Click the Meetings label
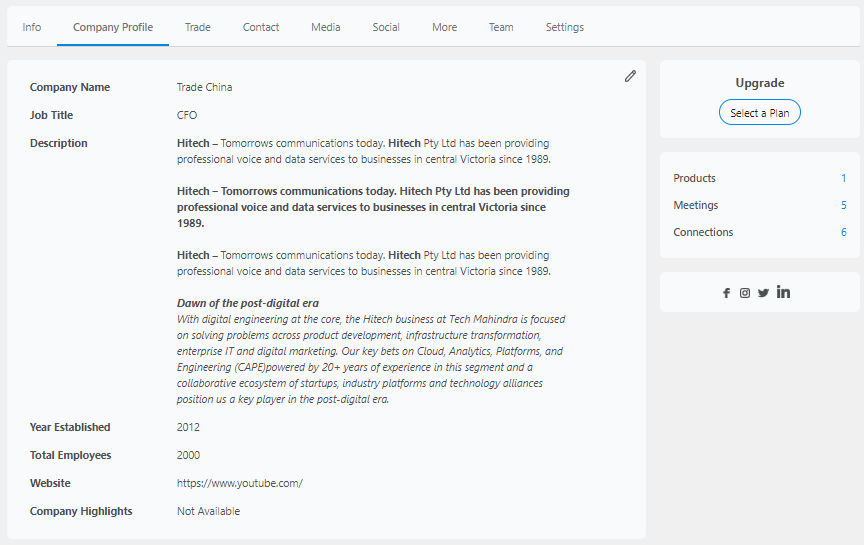This screenshot has height=545, width=864. (696, 205)
